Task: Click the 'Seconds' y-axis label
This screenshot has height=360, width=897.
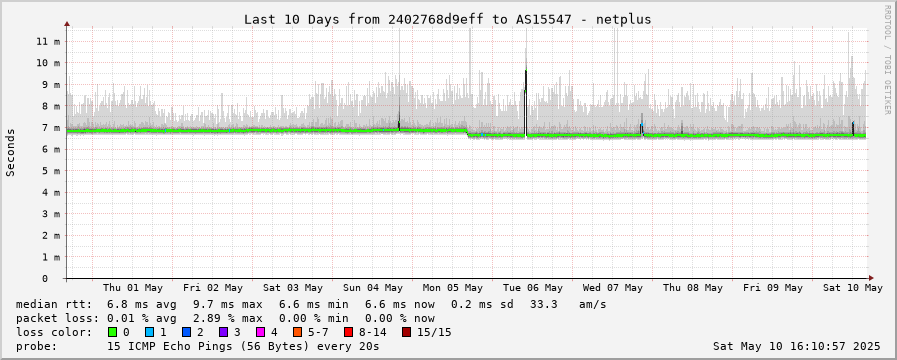Action: click(10, 152)
